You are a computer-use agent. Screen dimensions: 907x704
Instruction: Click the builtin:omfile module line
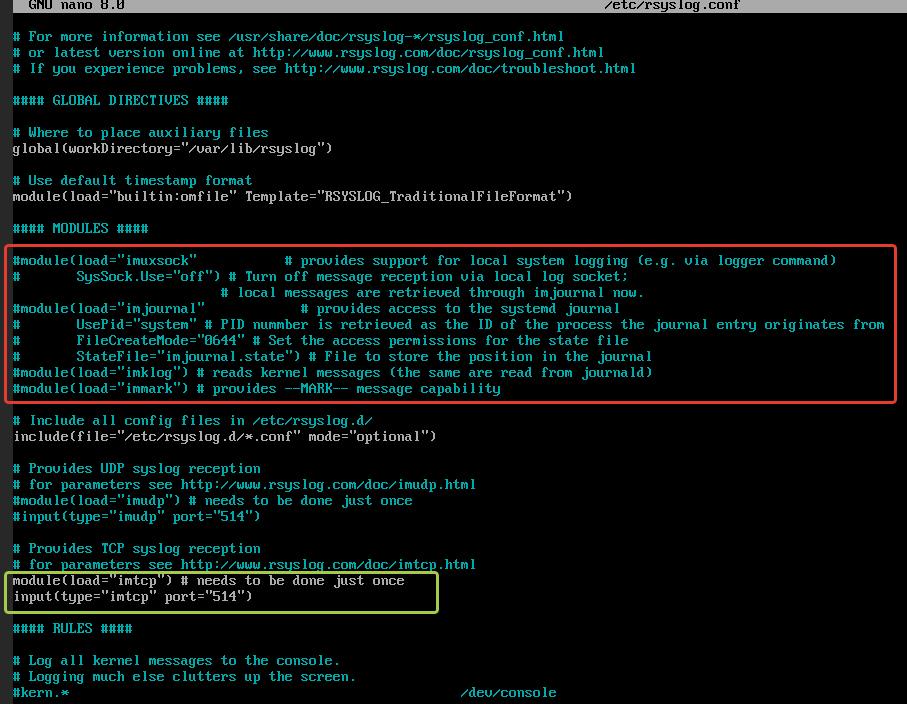click(292, 197)
